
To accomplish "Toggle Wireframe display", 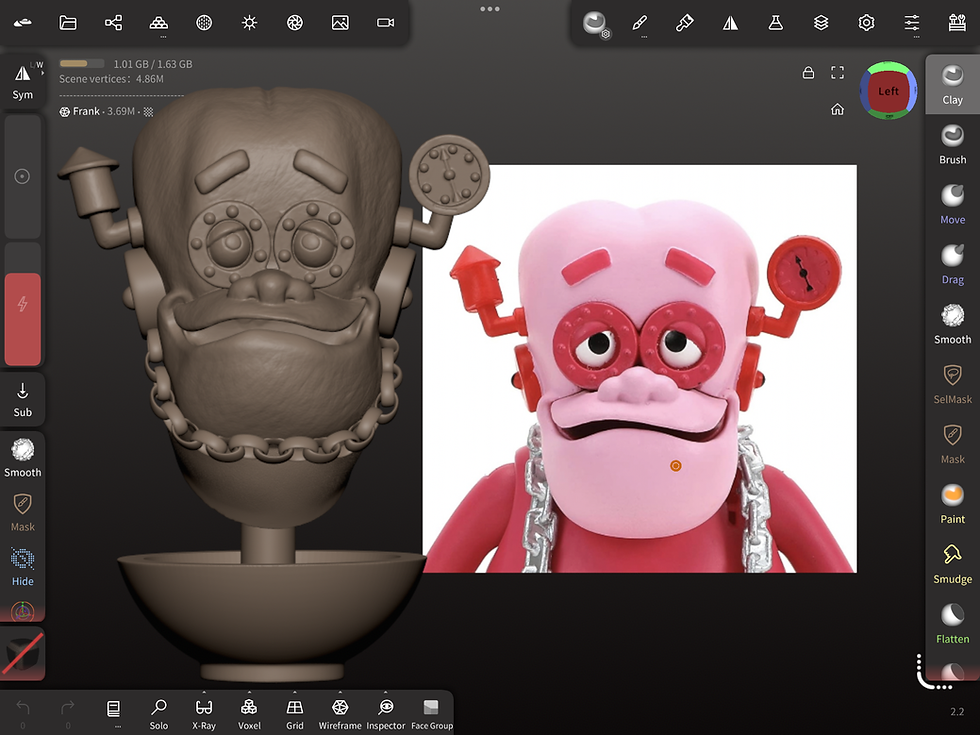I will click(x=340, y=714).
